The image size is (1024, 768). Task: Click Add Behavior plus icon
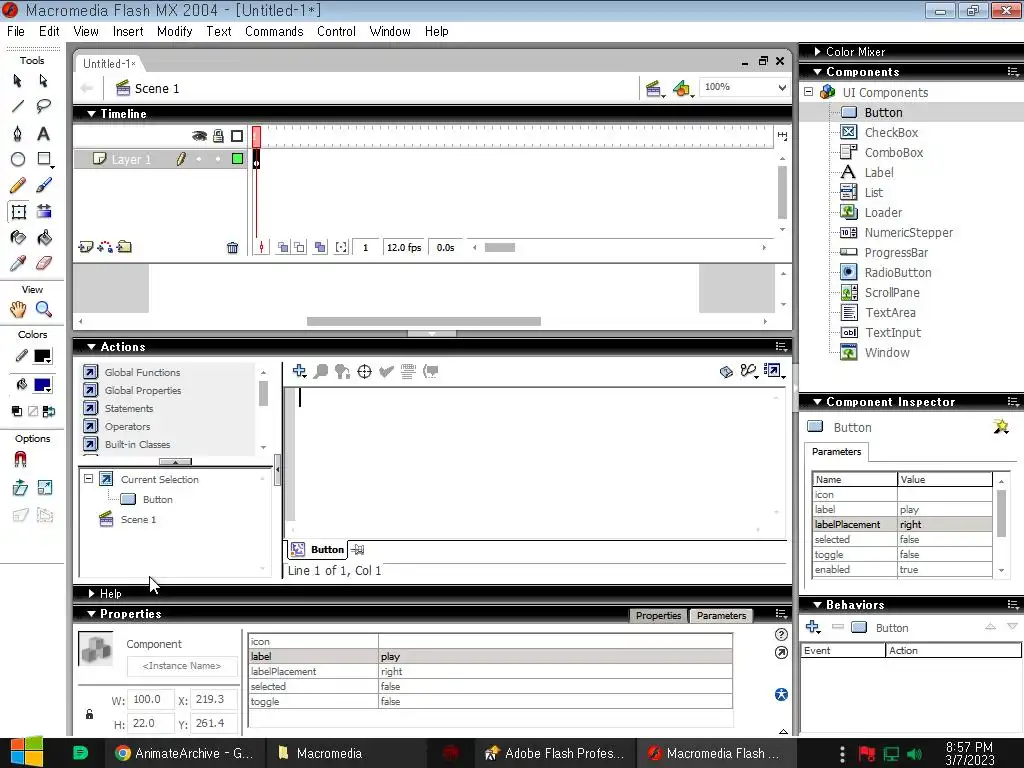[812, 627]
